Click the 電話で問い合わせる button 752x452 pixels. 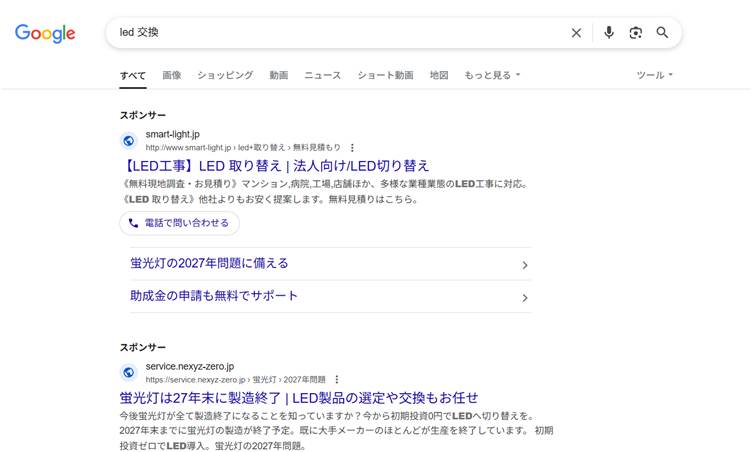coord(179,223)
